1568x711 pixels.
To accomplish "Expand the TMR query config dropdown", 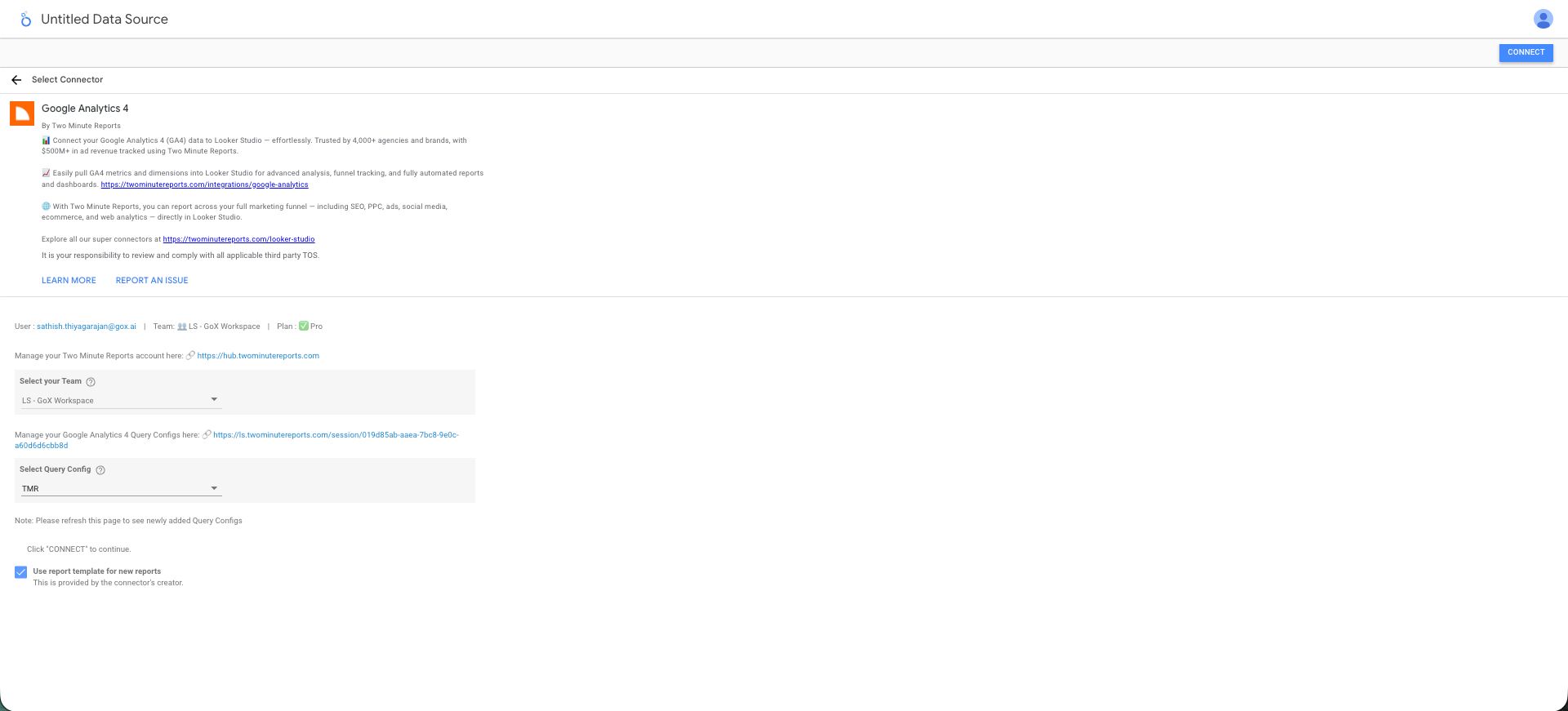I will (121, 488).
